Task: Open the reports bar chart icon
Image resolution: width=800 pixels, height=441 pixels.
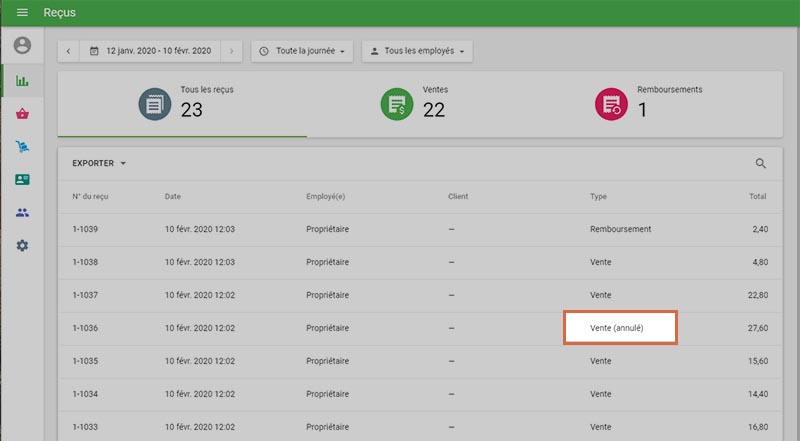Action: (x=22, y=80)
